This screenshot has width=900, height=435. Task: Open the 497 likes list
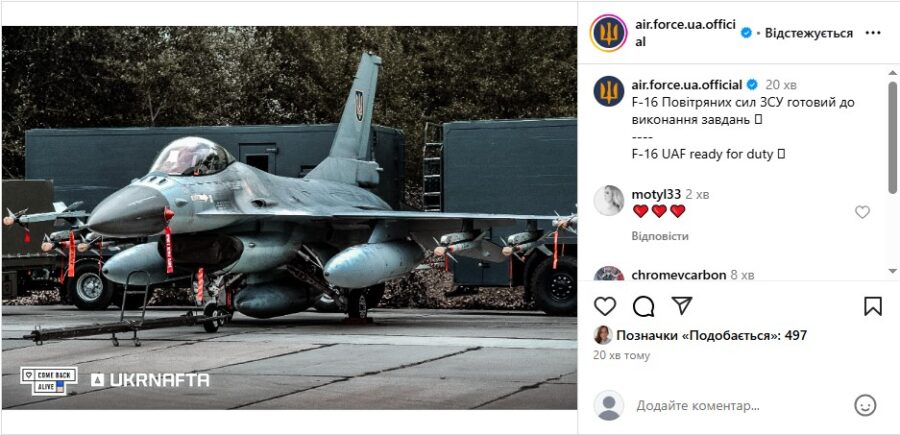point(712,335)
